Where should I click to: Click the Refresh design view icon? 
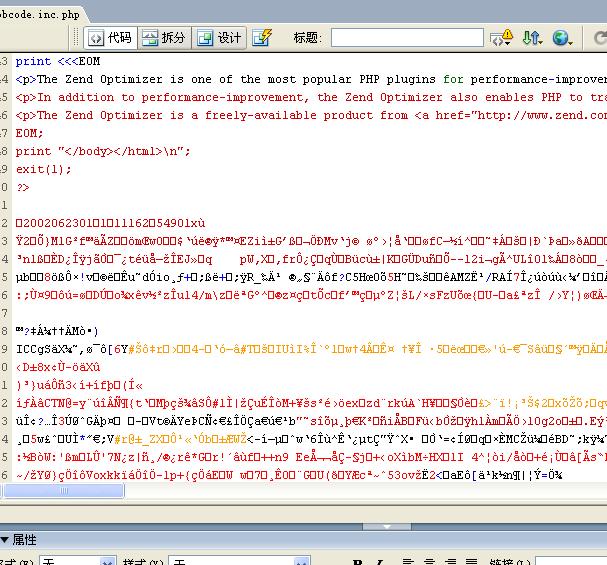600,38
